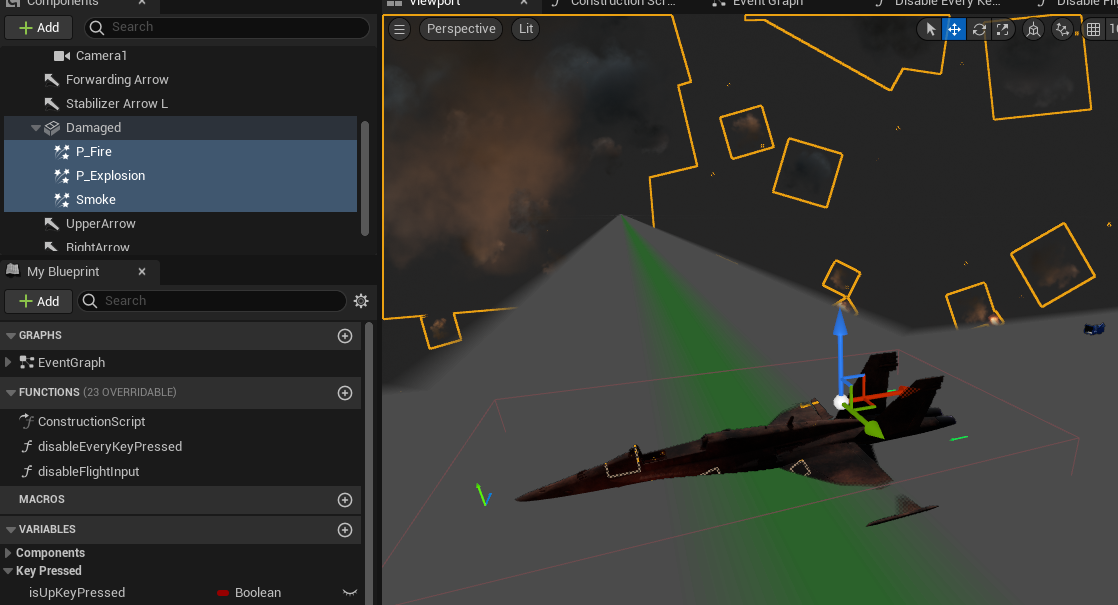Open the Lit view mode dropdown
Screen dimensions: 1118x605
click(x=525, y=29)
